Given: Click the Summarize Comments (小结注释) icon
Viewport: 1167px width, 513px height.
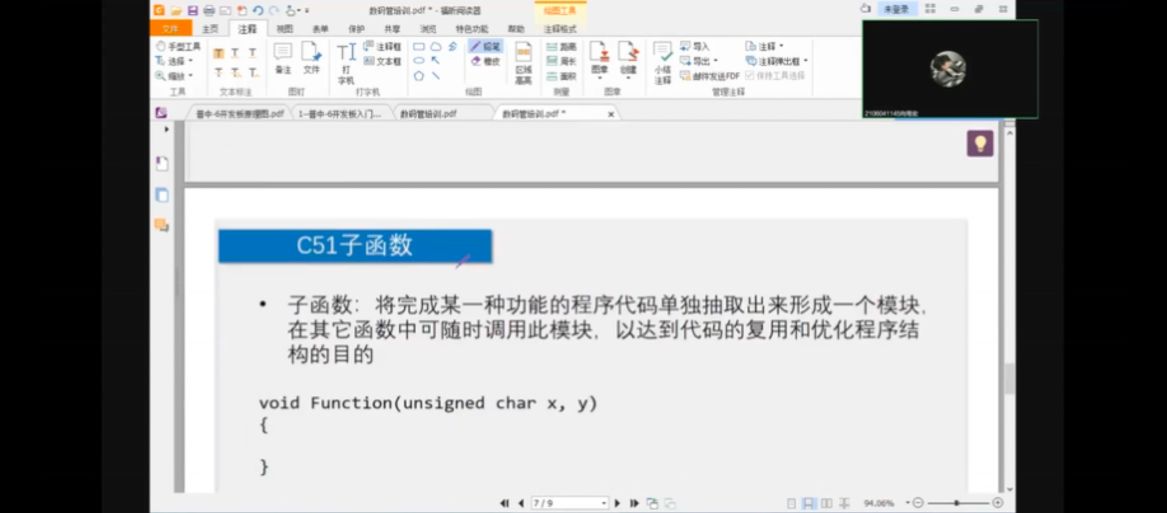Looking at the screenshot, I should coord(662,62).
